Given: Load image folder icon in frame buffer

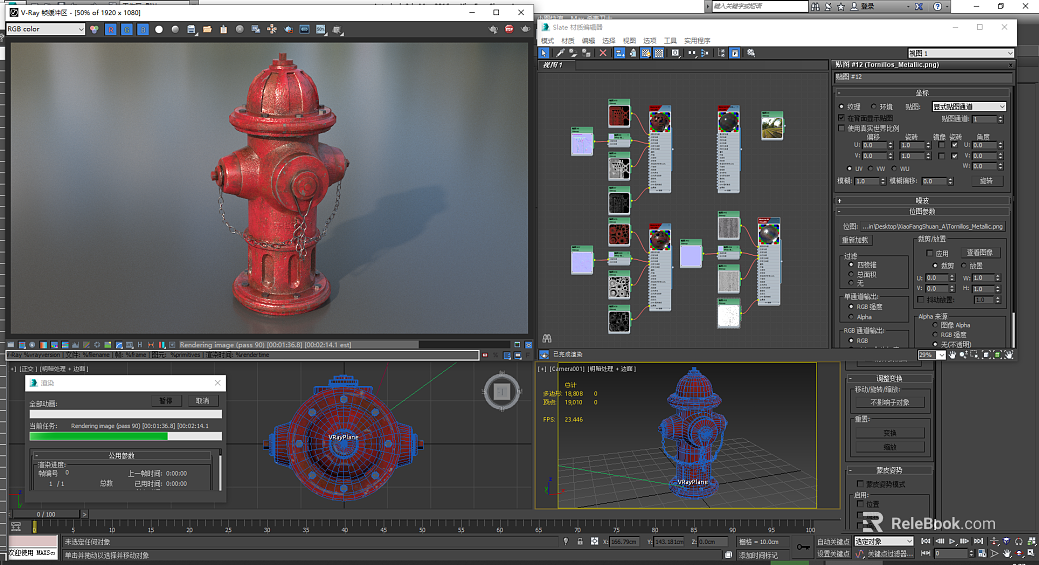Looking at the screenshot, I should click(x=207, y=29).
